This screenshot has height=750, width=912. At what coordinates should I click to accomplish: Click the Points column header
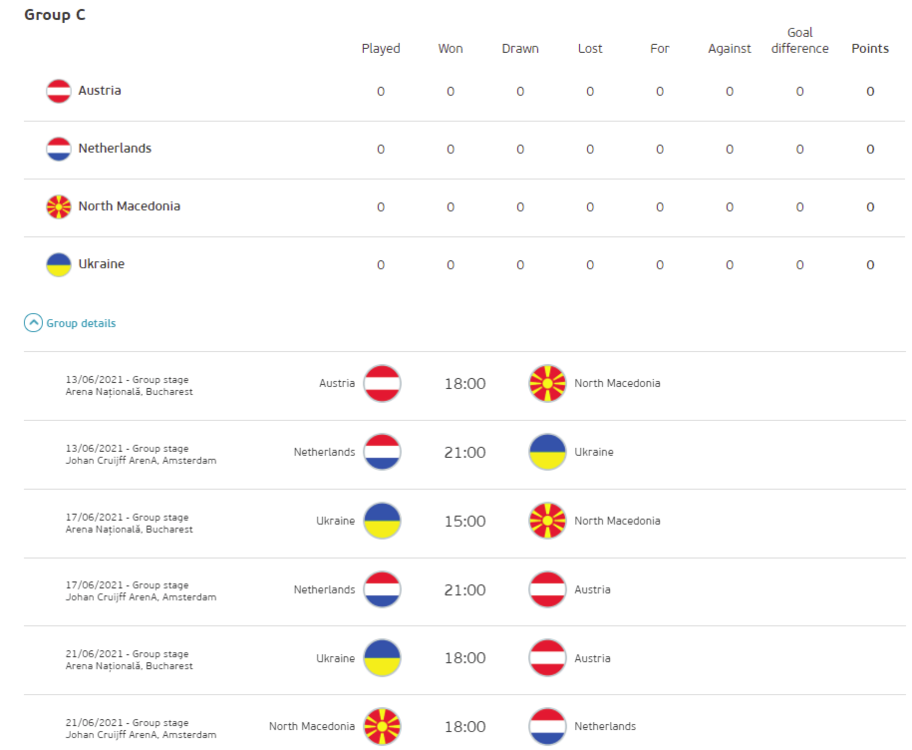pyautogui.click(x=870, y=49)
